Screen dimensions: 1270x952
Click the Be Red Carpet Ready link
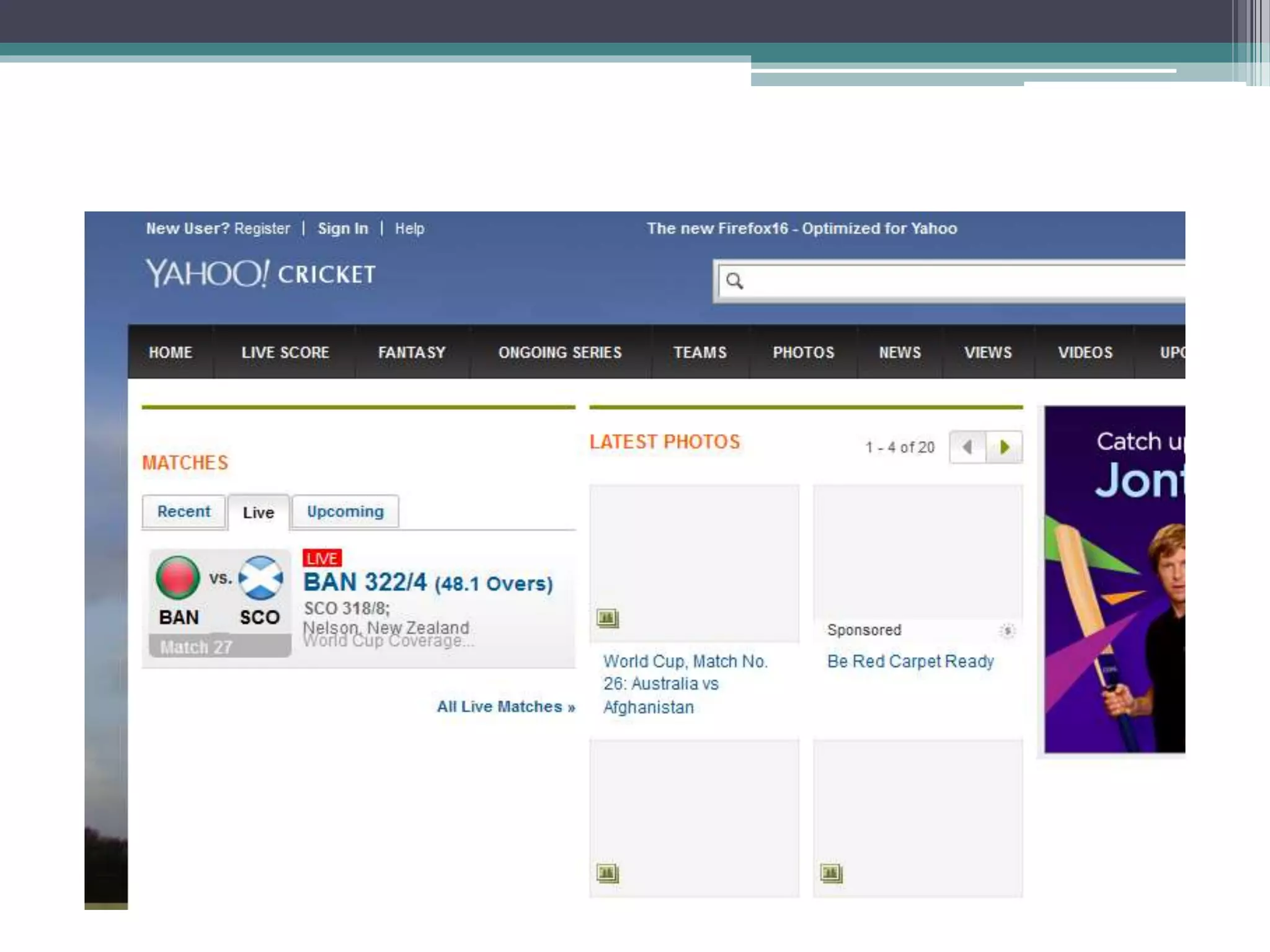pos(910,661)
